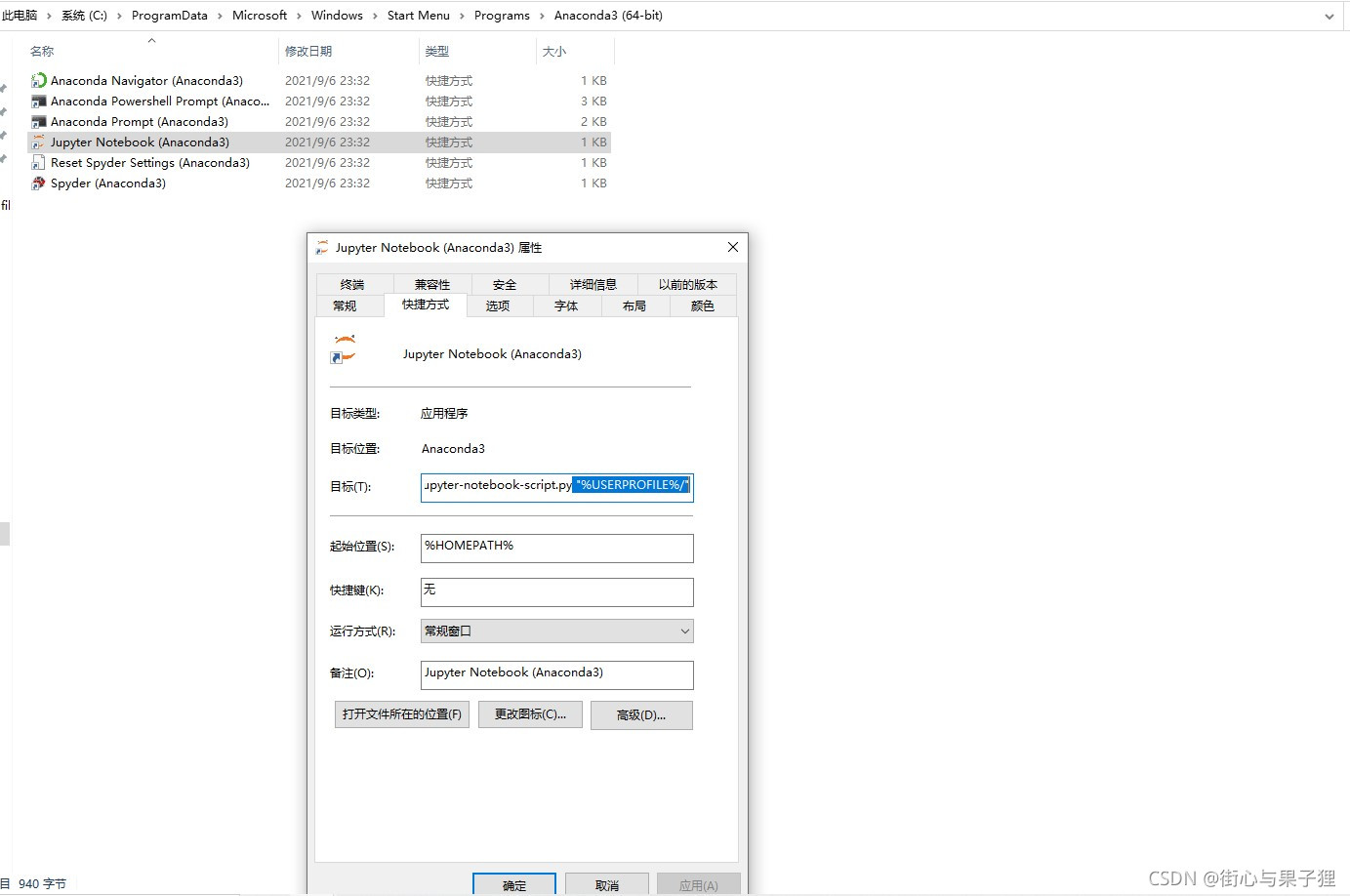The width and height of the screenshot is (1350, 896).
Task: Click the 更改图标 button
Action: coord(530,714)
